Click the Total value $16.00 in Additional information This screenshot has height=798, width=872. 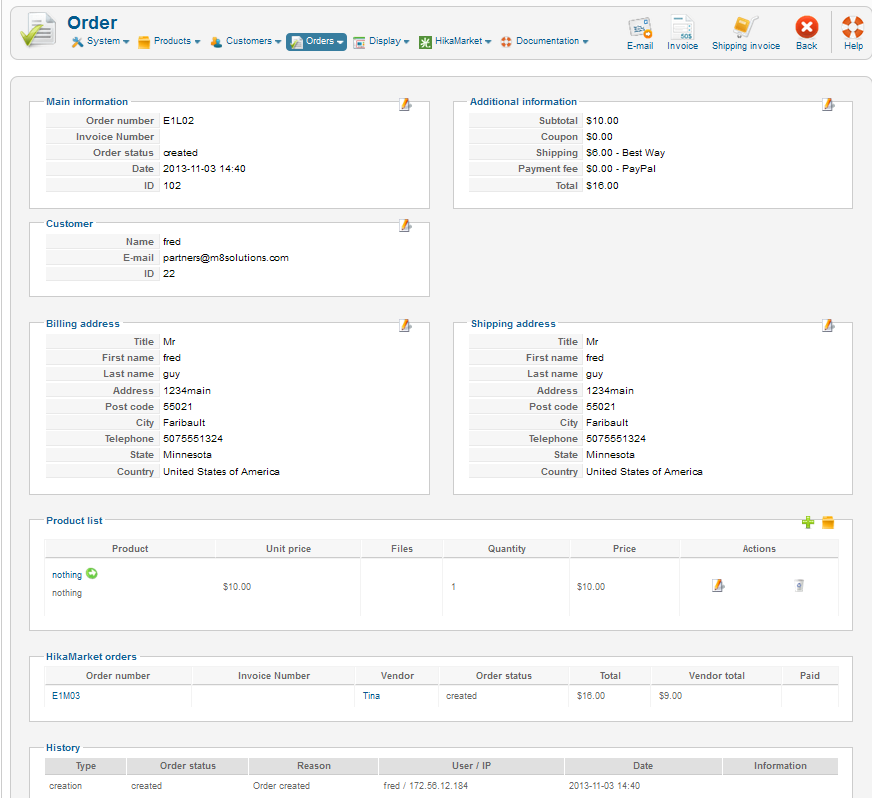[x=602, y=186]
